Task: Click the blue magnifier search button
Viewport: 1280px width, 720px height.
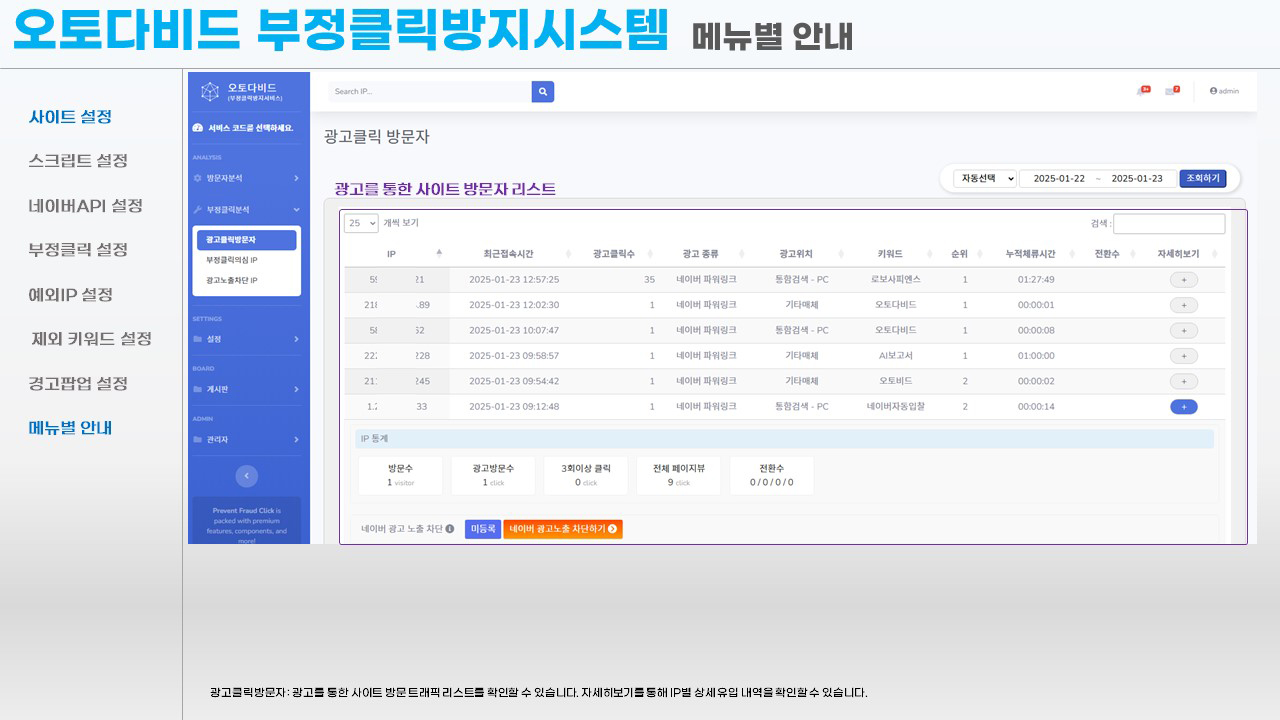Action: pyautogui.click(x=543, y=92)
